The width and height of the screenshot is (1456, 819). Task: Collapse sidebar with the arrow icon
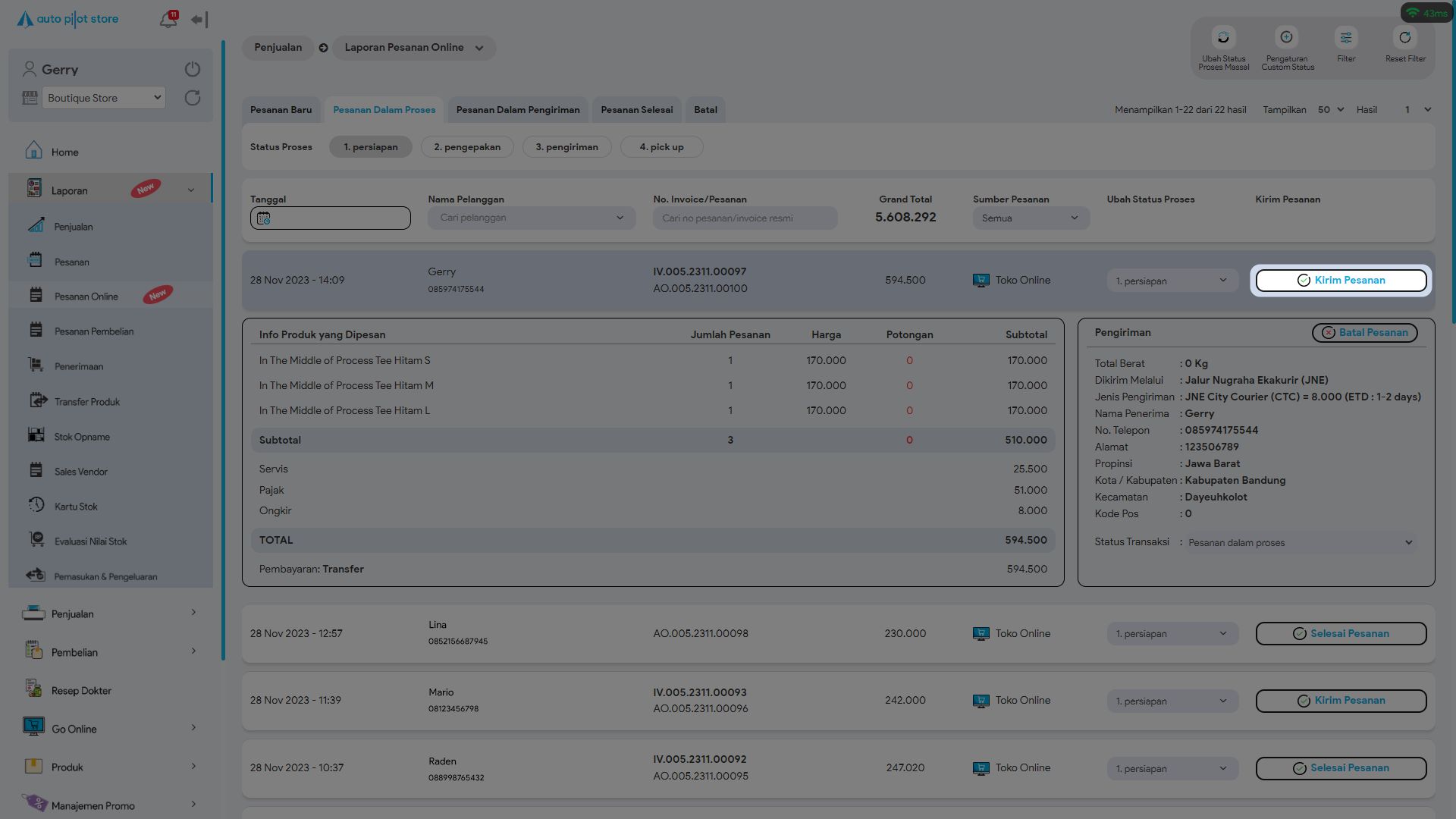click(199, 20)
